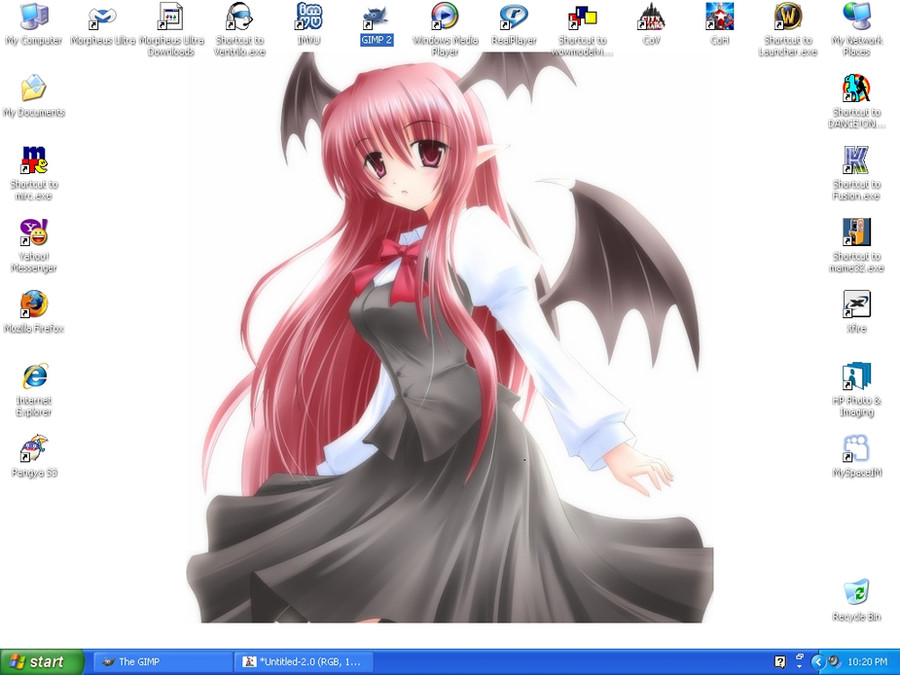Click the 10:20 PM taskbar clock

click(867, 662)
